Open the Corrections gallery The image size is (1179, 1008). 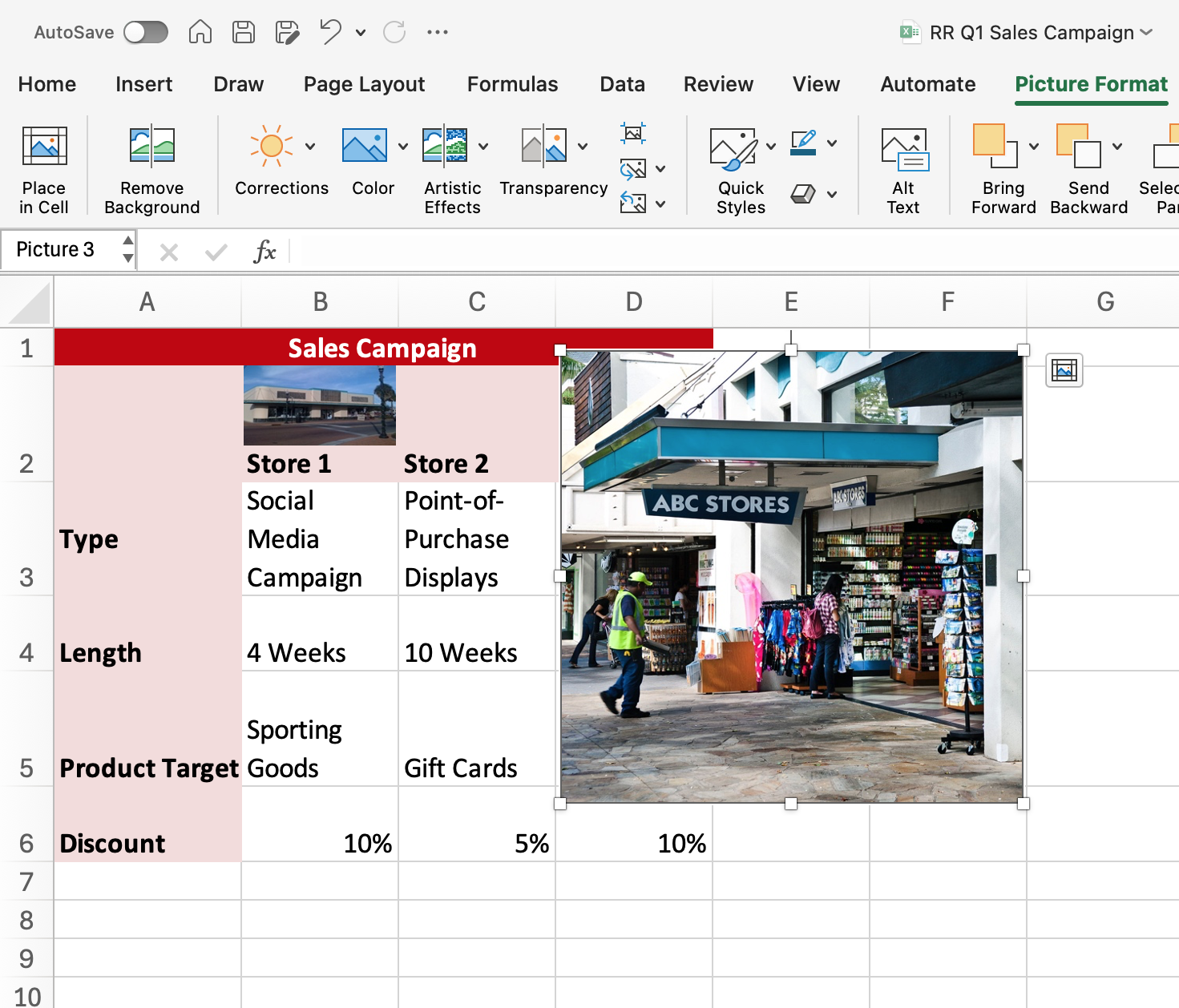(271, 146)
